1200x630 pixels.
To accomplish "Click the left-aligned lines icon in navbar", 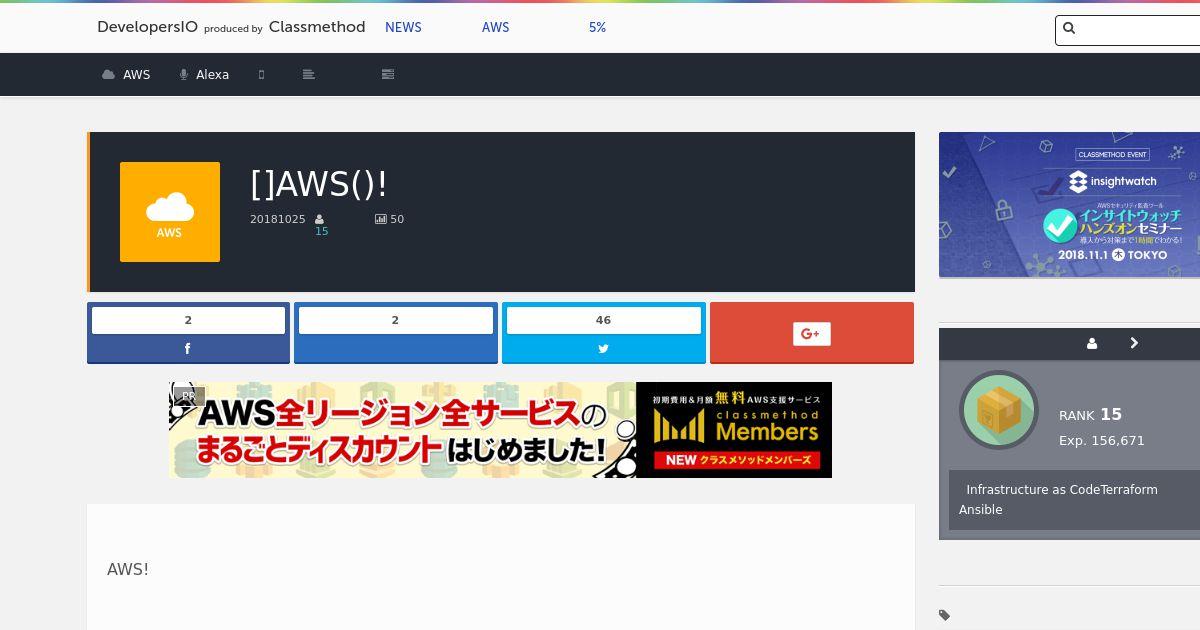I will [309, 74].
